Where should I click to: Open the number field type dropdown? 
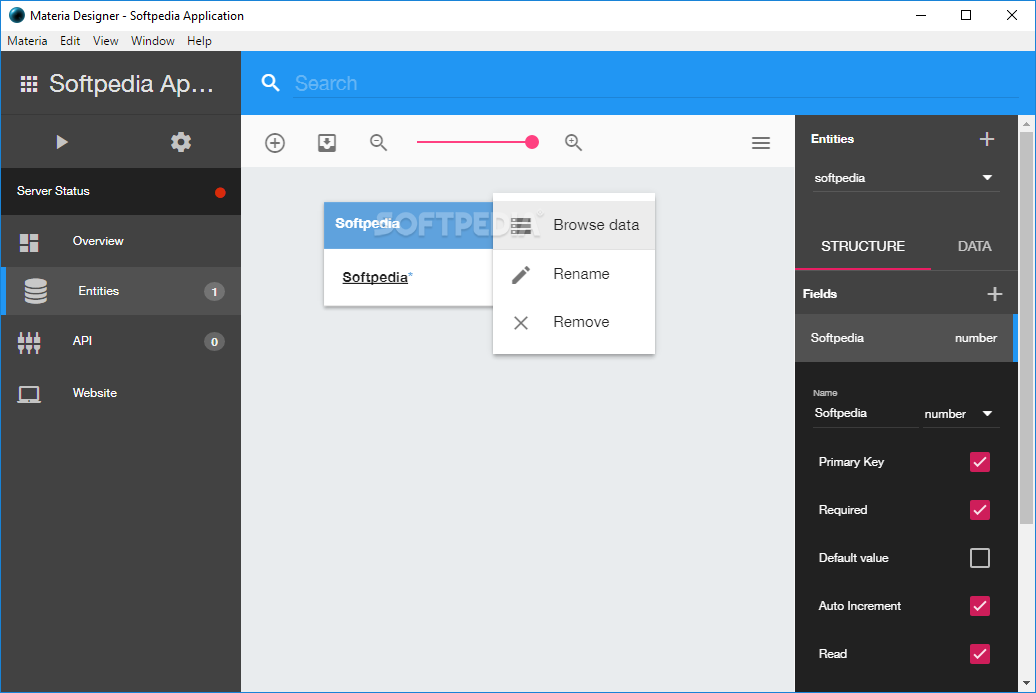point(961,414)
